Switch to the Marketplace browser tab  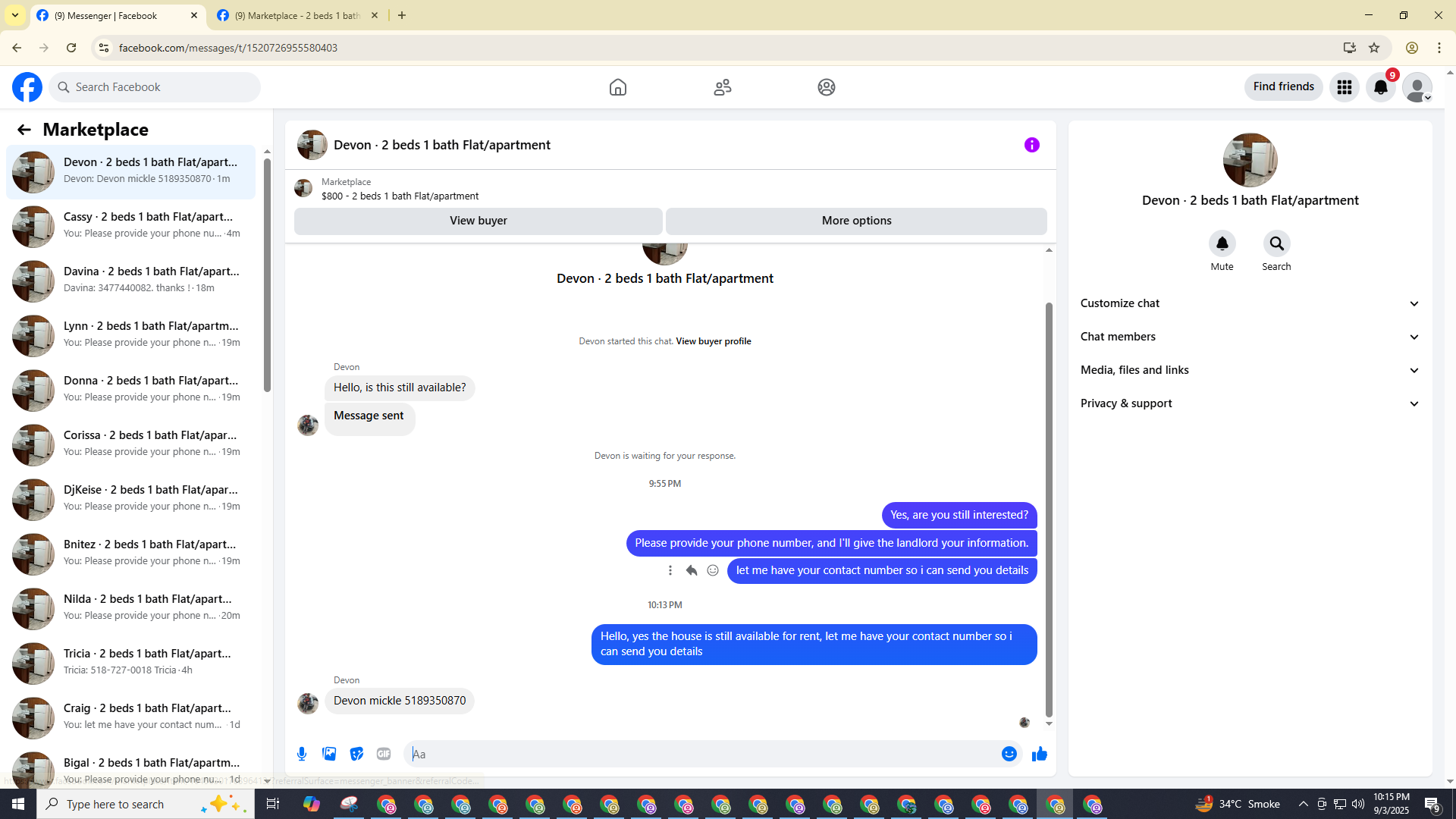pos(297,15)
